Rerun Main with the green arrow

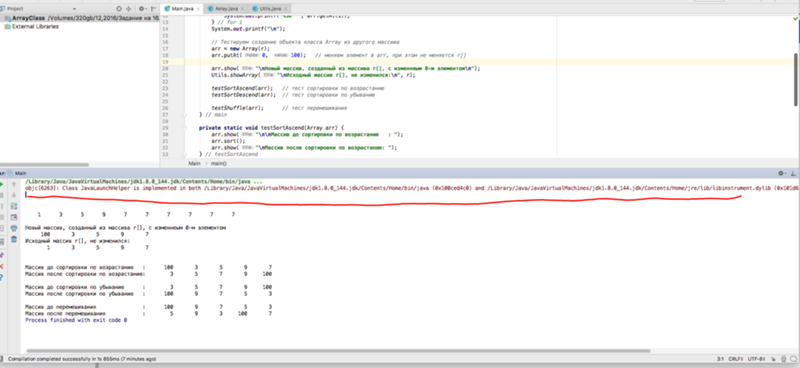click(2, 184)
